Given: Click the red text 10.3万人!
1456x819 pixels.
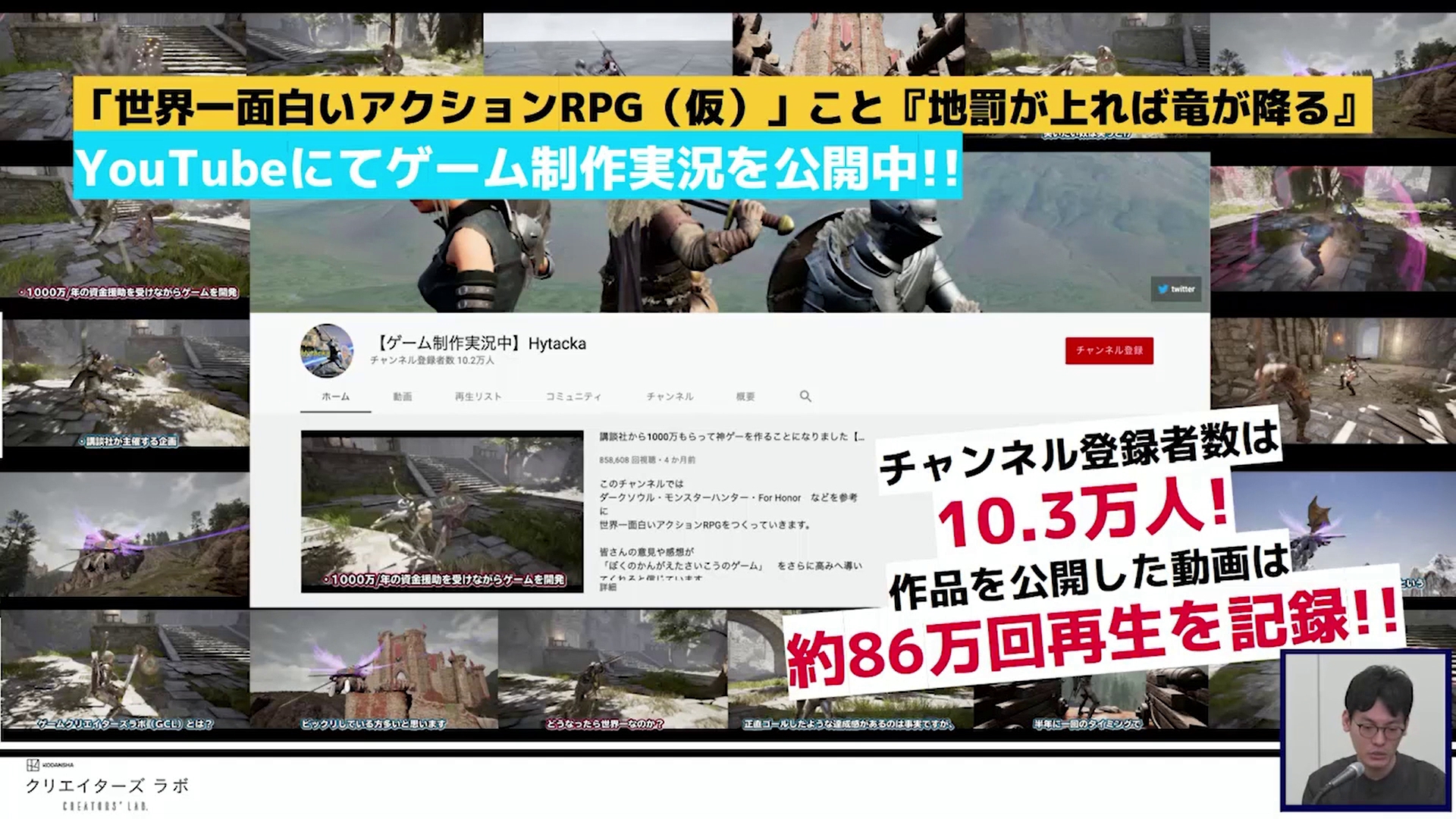Looking at the screenshot, I should click(1083, 517).
